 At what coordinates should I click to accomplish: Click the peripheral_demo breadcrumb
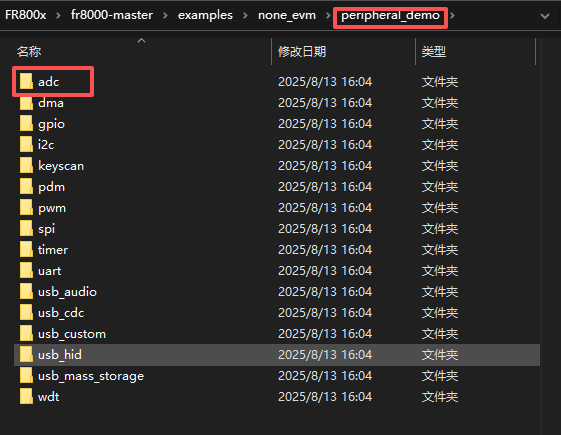[390, 16]
